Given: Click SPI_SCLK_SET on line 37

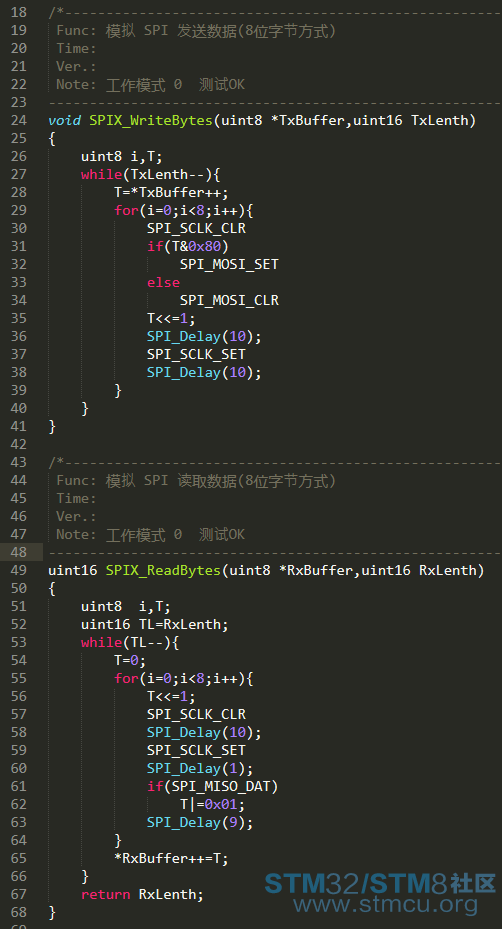Looking at the screenshot, I should tap(196, 354).
